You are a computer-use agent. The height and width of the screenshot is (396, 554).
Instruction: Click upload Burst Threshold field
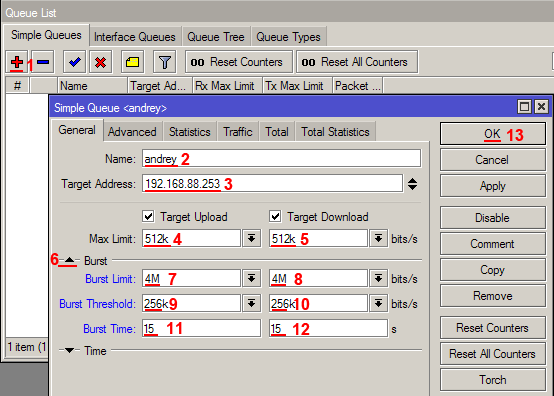(191, 303)
